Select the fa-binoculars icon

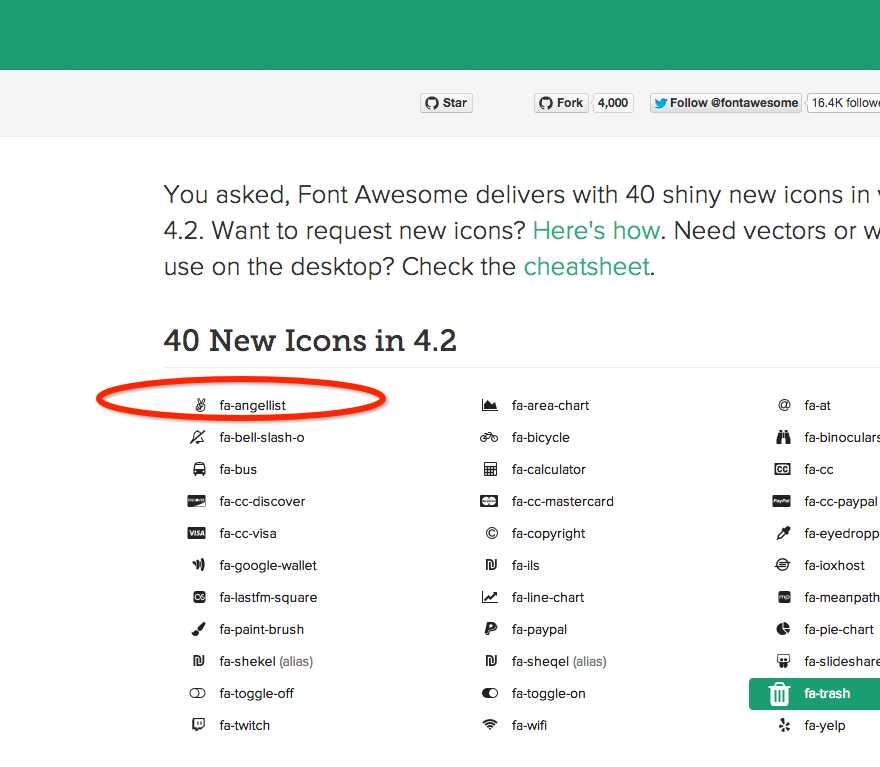783,437
